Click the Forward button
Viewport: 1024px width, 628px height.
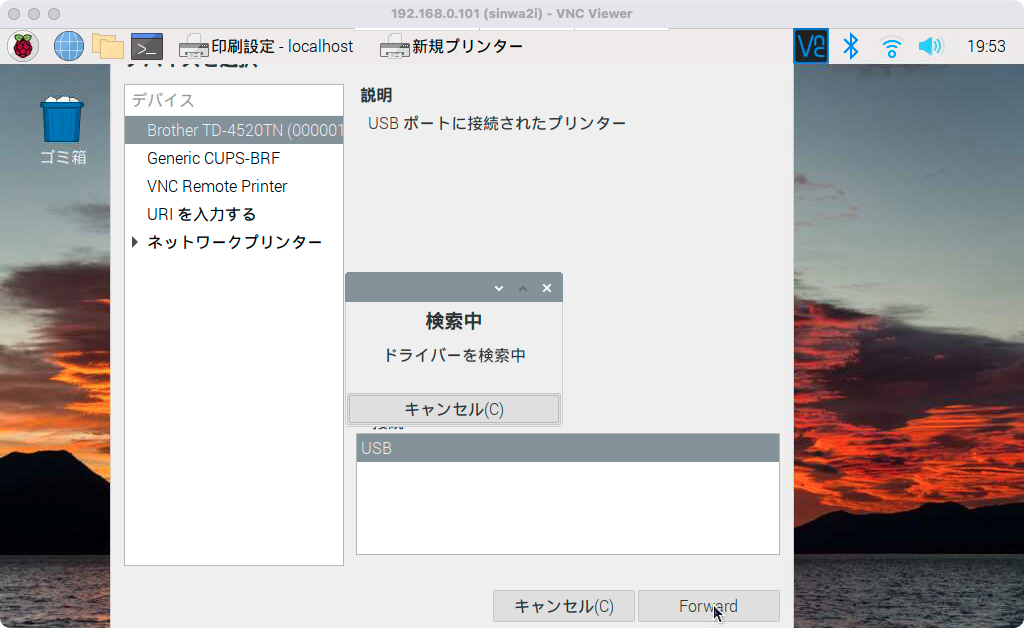click(708, 606)
